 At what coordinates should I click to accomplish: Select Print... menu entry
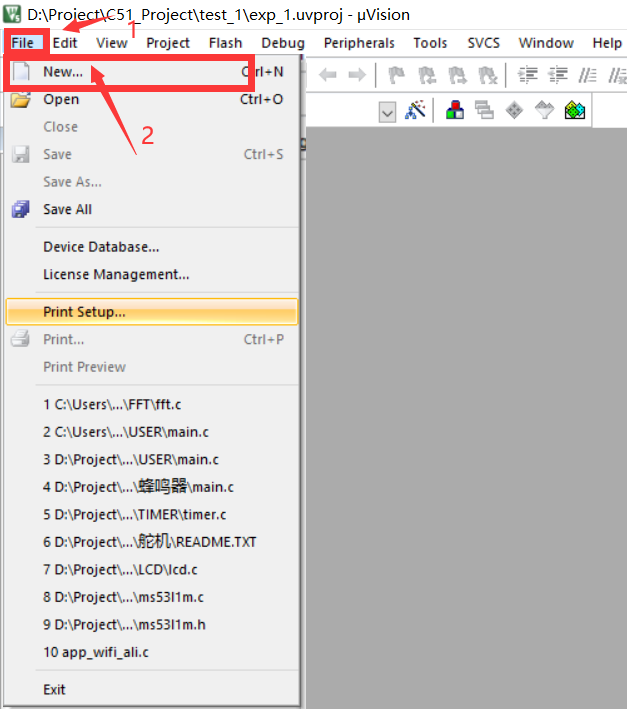click(x=152, y=340)
